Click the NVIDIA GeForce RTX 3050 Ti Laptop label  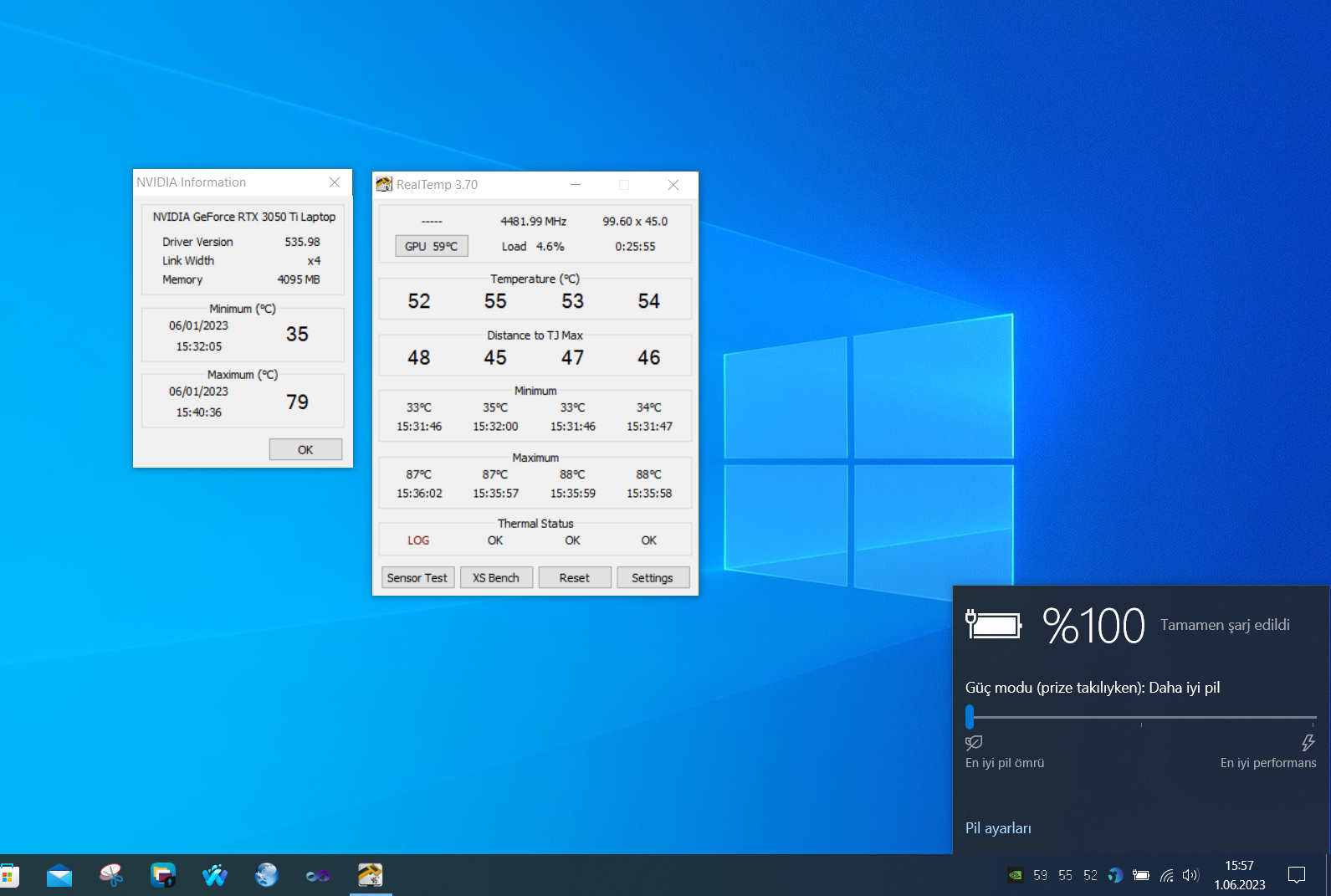(244, 217)
